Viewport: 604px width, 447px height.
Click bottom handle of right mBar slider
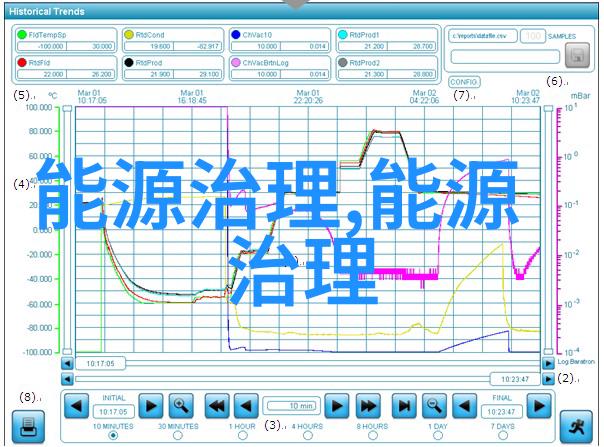point(548,351)
